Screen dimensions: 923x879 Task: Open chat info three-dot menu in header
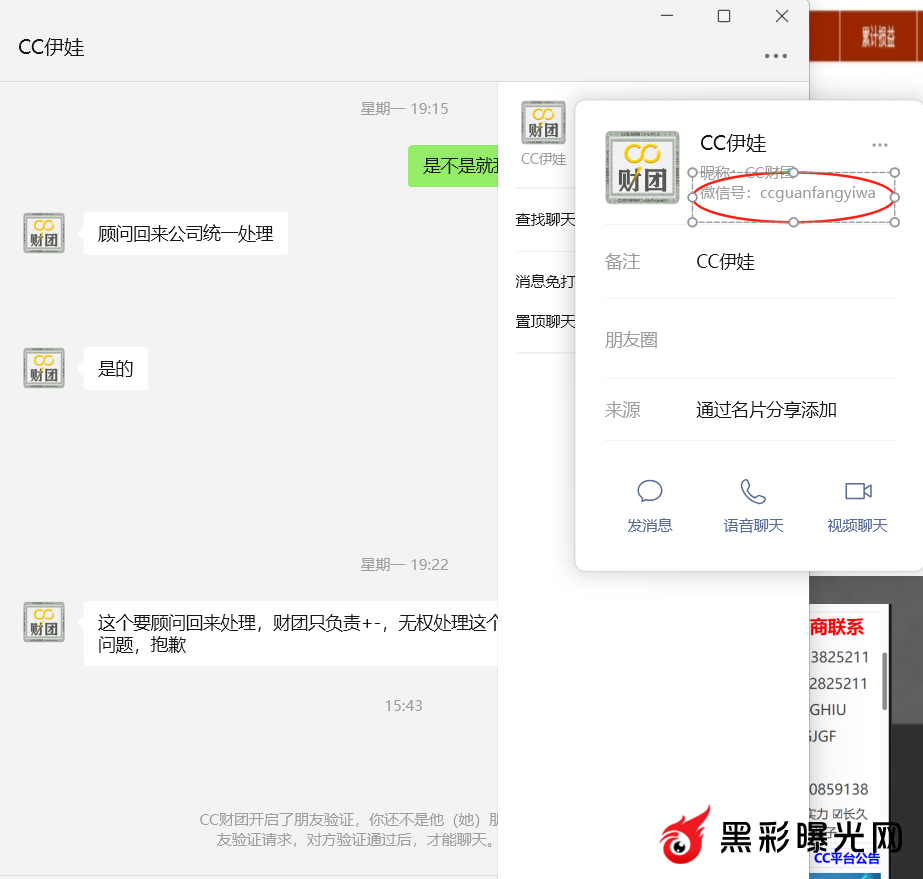point(776,56)
